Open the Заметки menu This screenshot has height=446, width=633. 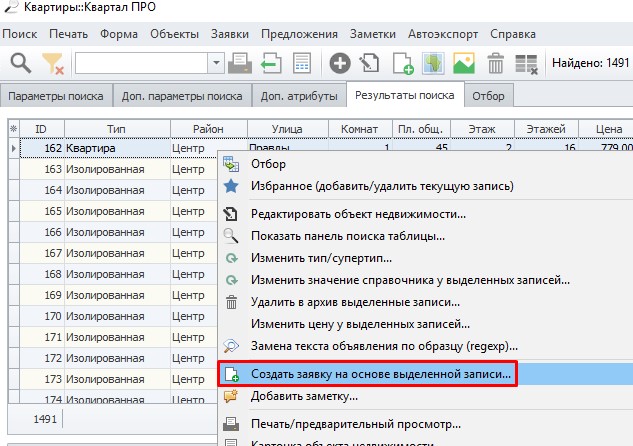(x=373, y=34)
